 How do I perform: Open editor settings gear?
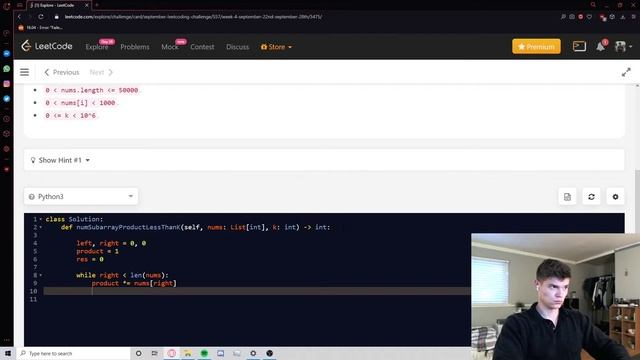pyautogui.click(x=615, y=197)
